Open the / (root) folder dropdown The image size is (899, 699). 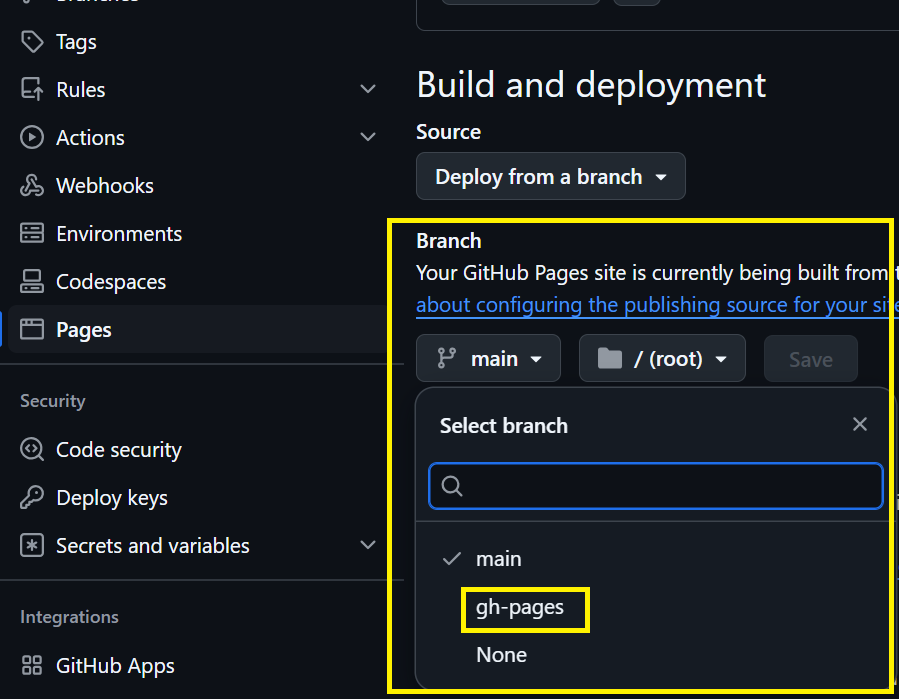tap(662, 358)
